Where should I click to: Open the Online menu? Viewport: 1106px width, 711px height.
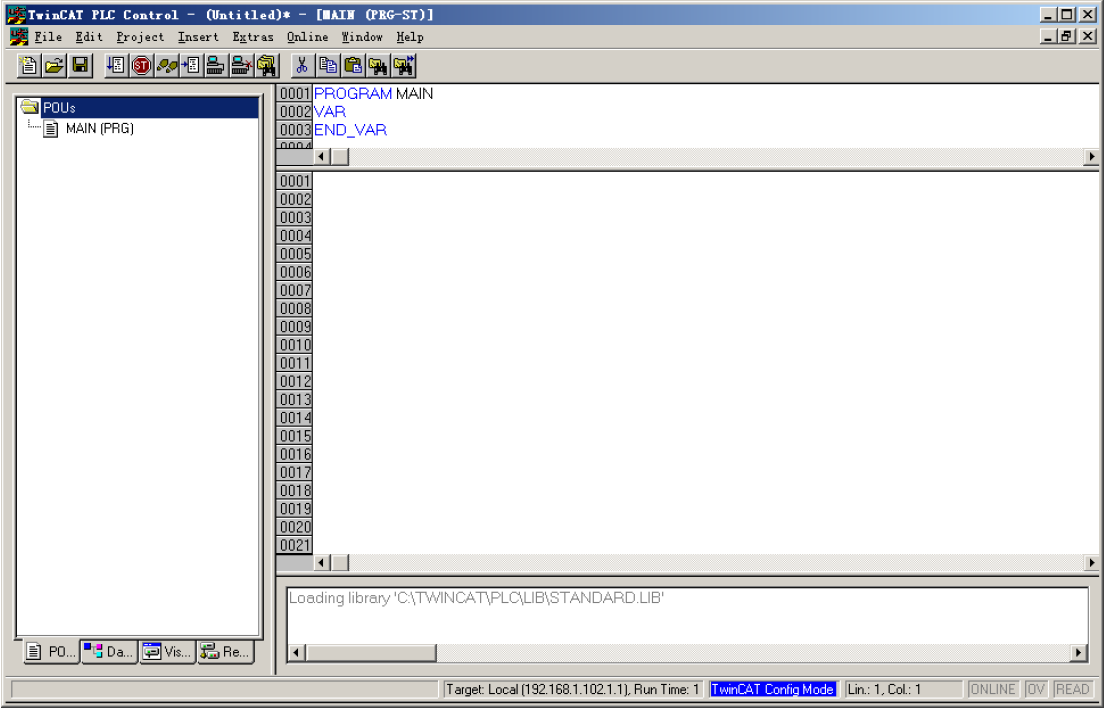tap(308, 37)
